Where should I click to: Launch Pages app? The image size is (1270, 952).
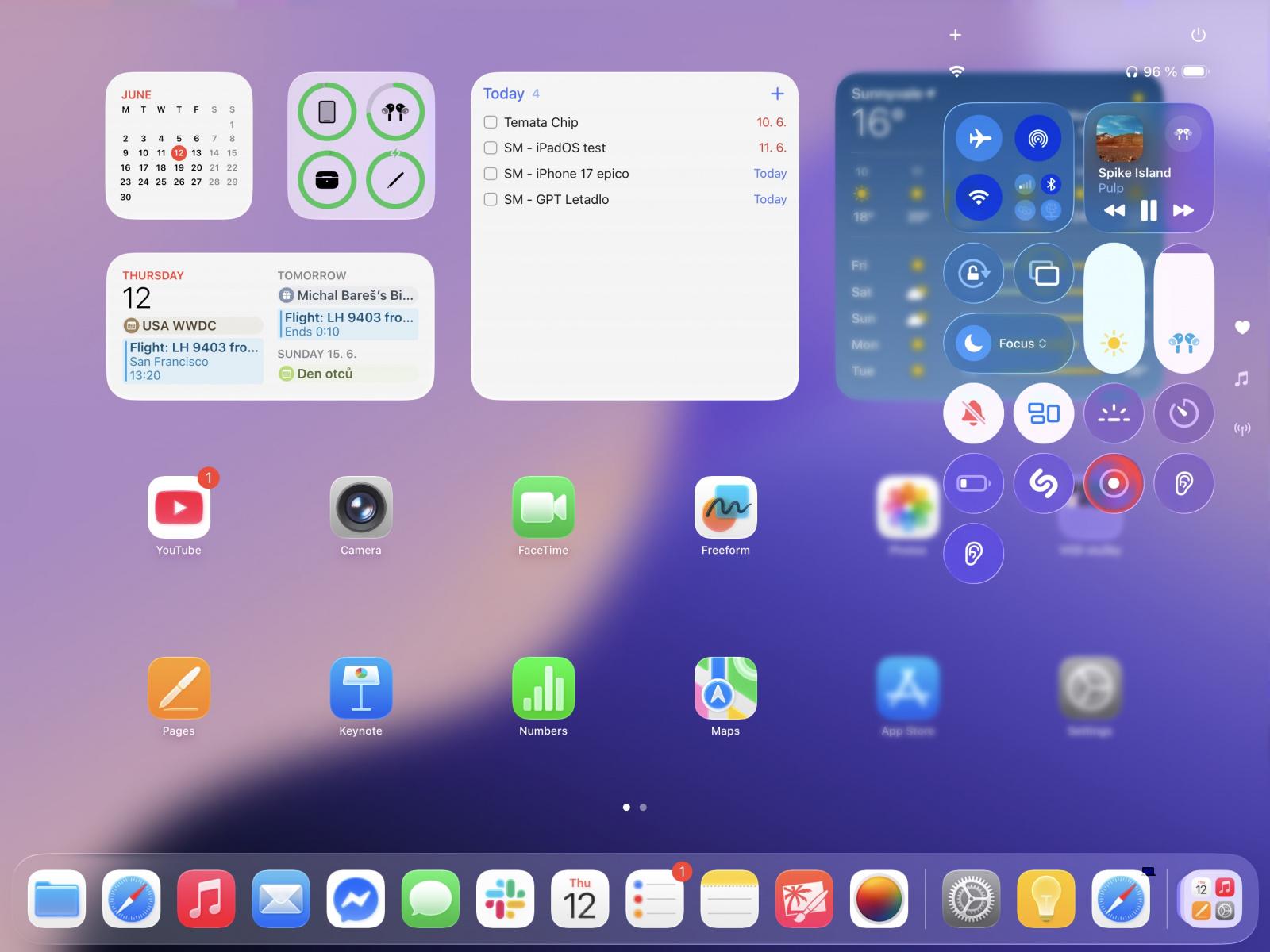179,689
